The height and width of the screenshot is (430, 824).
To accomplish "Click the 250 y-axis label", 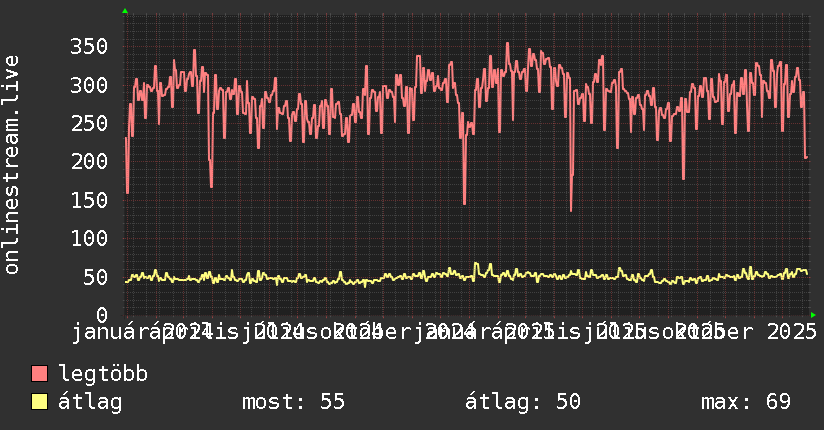I will click(x=89, y=124).
